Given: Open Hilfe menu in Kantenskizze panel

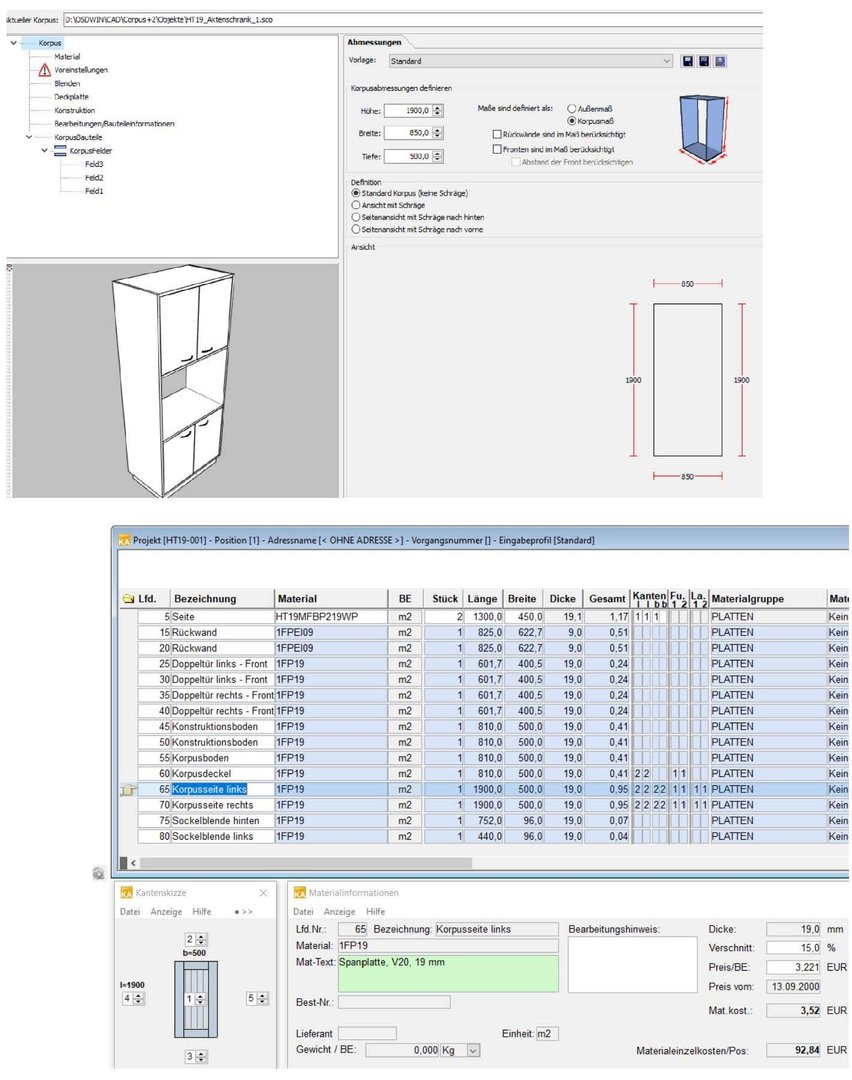Looking at the screenshot, I should click(202, 912).
